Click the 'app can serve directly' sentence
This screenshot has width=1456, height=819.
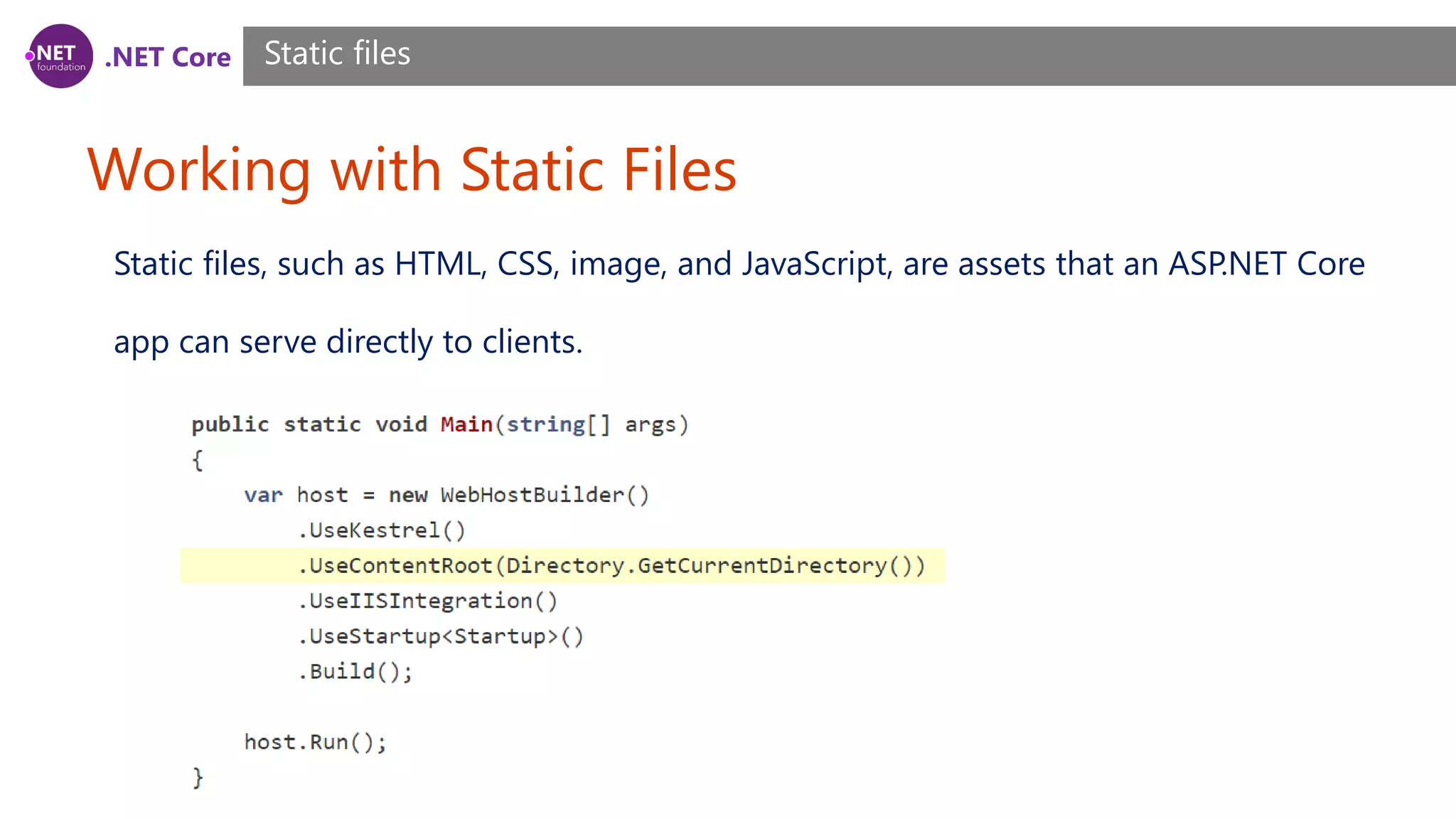click(348, 342)
